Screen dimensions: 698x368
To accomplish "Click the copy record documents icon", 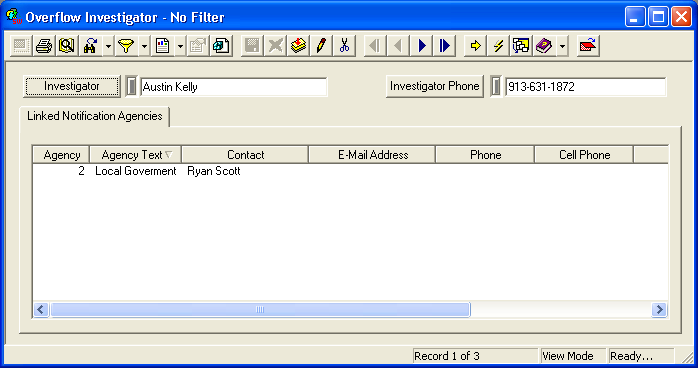I will [x=221, y=45].
